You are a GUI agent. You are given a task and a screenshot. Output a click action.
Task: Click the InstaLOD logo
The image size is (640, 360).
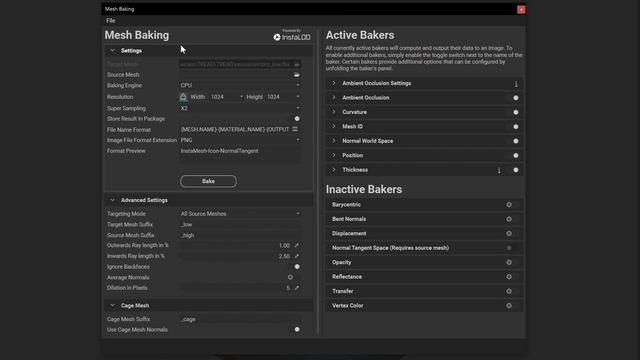pyautogui.click(x=292, y=36)
